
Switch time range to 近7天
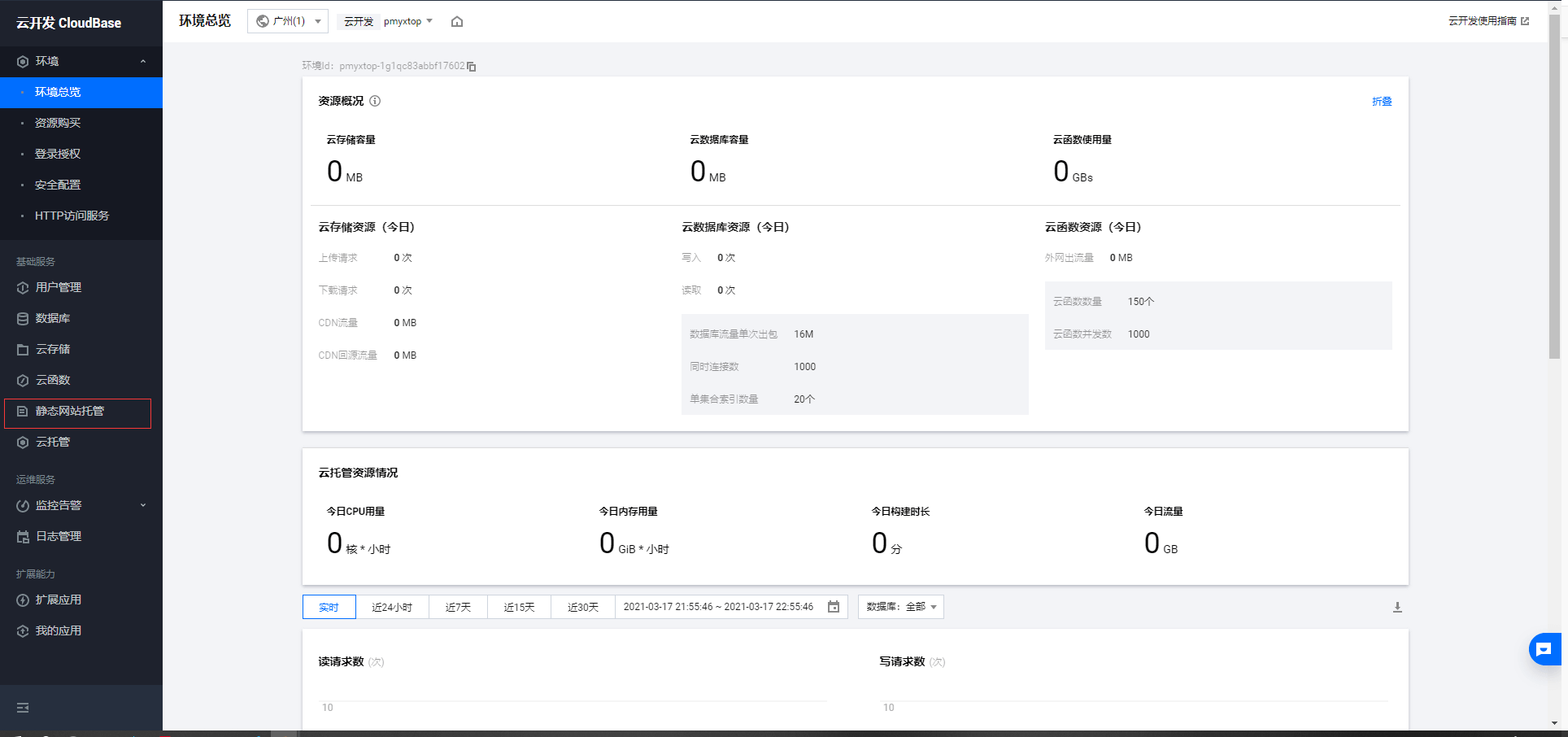pos(458,607)
